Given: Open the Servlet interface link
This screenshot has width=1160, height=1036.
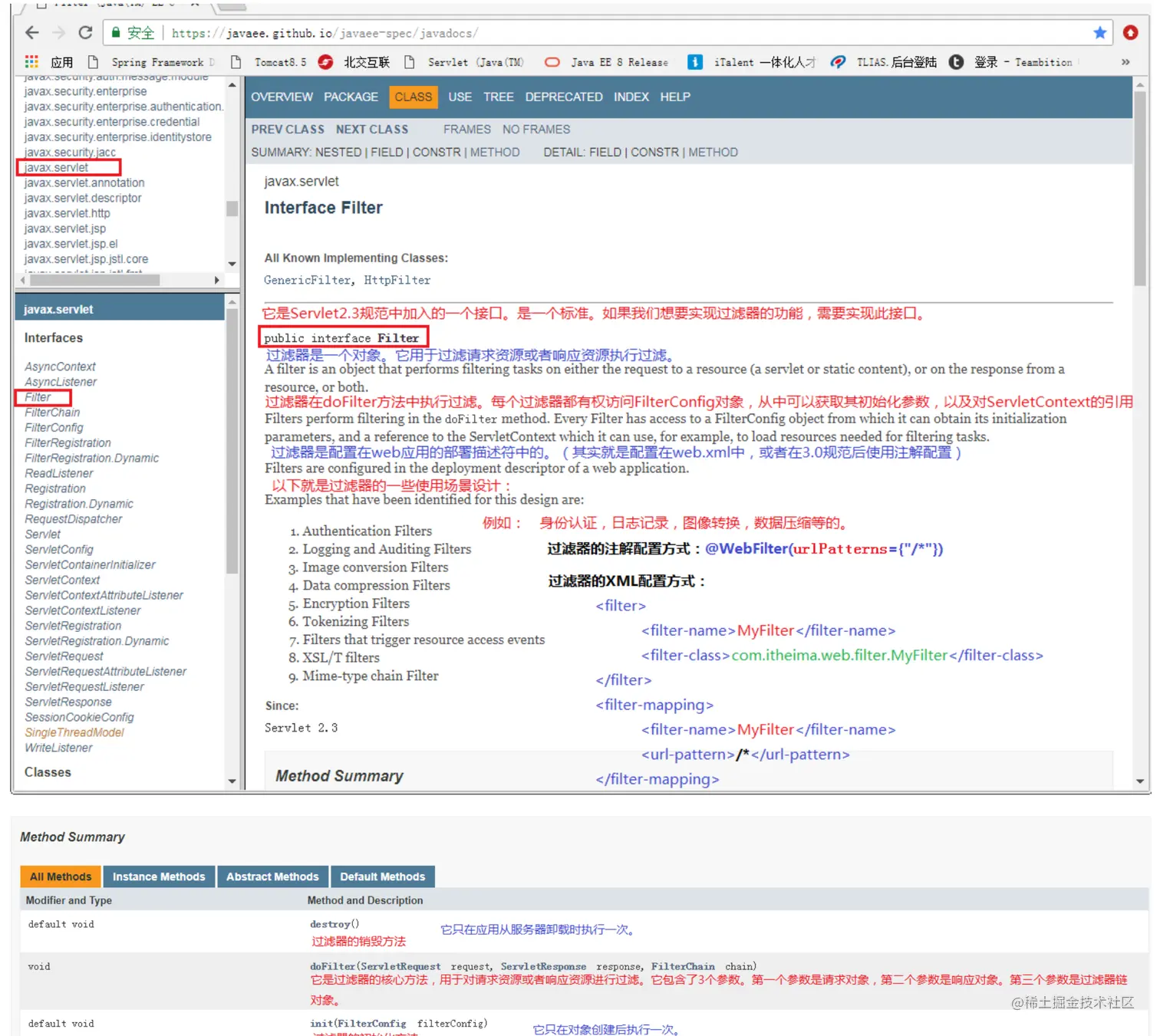Looking at the screenshot, I should tap(42, 534).
